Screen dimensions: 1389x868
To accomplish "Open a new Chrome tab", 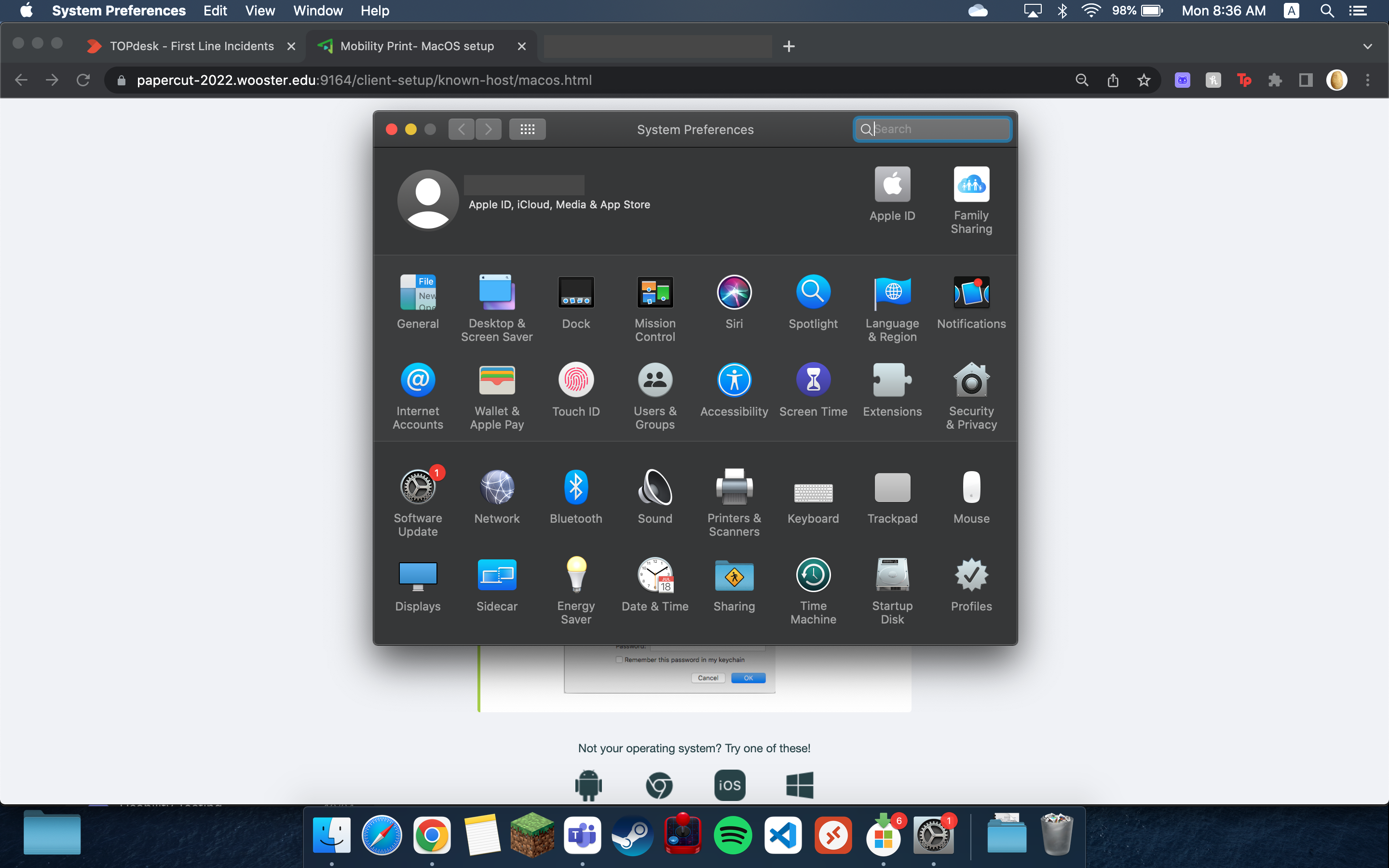I will pyautogui.click(x=789, y=46).
